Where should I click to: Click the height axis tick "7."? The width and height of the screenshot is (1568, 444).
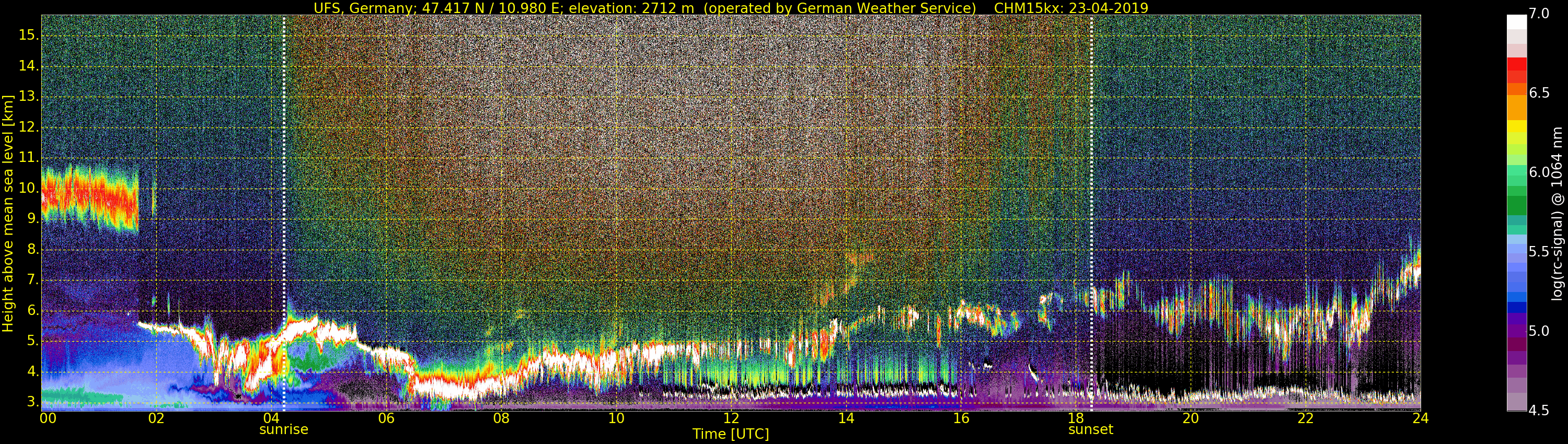(x=32, y=280)
